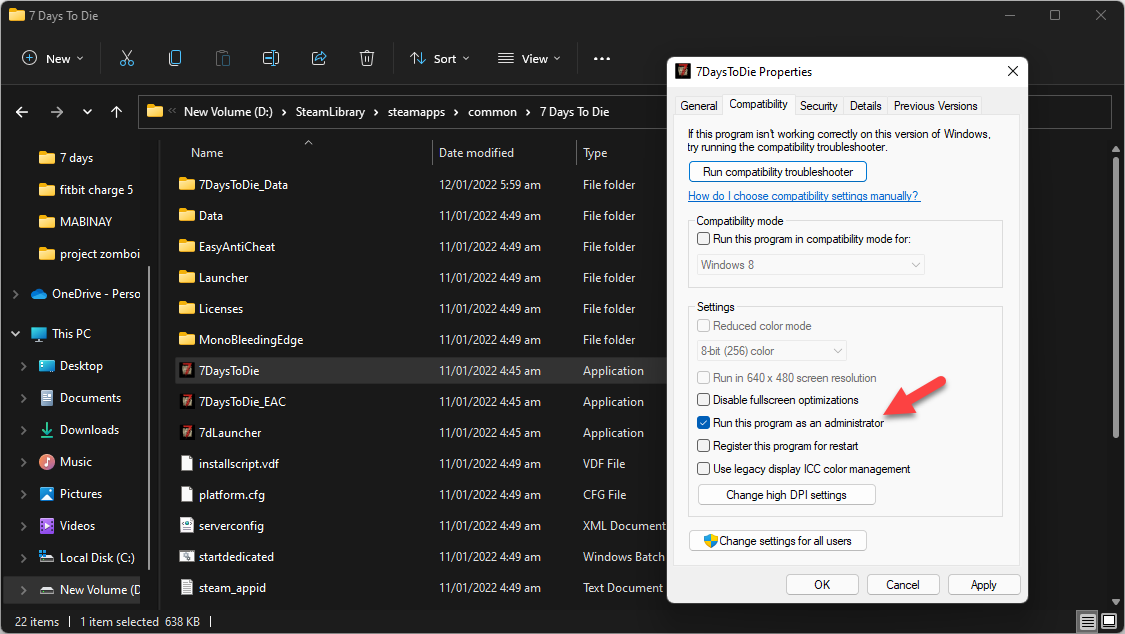Click steamapps in the address breadcrumb
1125x634 pixels.
pos(416,112)
